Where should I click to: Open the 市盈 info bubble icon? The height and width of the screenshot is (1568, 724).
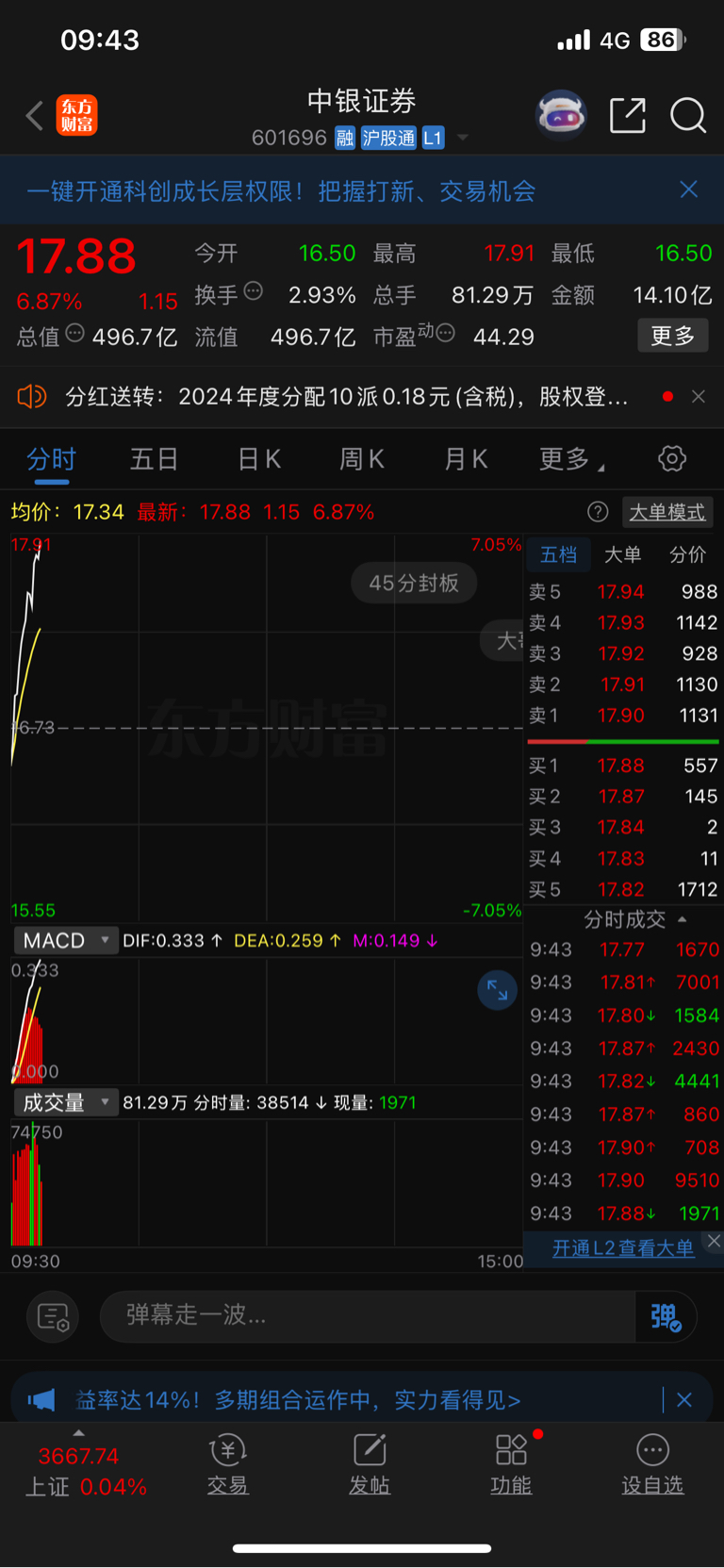pyautogui.click(x=446, y=333)
